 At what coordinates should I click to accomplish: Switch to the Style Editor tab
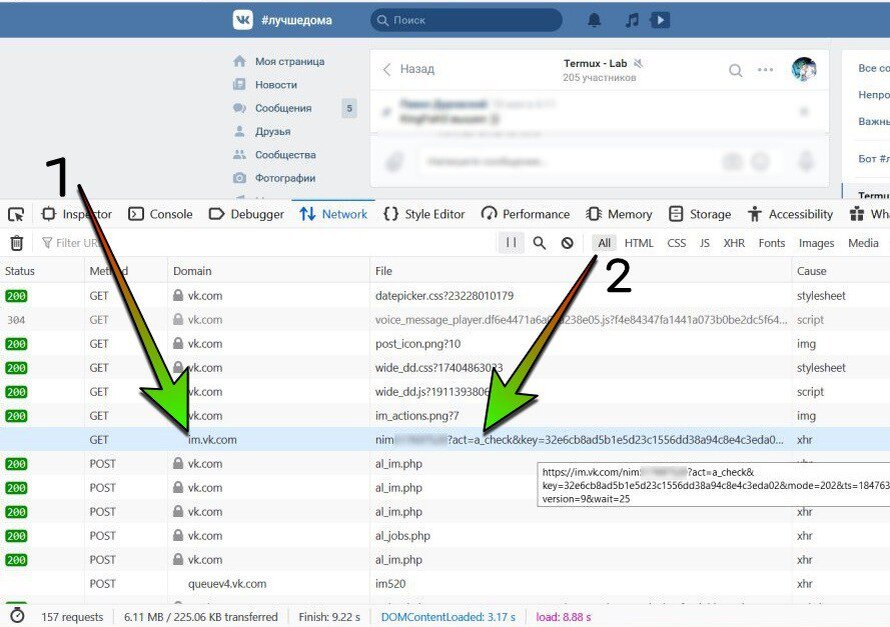pyautogui.click(x=424, y=214)
